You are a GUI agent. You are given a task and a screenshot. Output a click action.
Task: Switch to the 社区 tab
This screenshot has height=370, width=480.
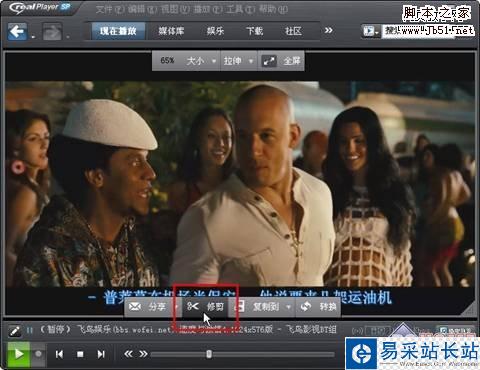tap(293, 31)
